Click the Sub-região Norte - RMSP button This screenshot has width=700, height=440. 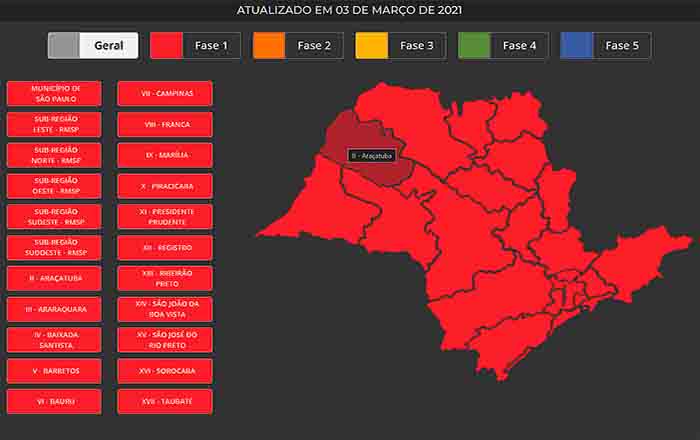[56, 155]
